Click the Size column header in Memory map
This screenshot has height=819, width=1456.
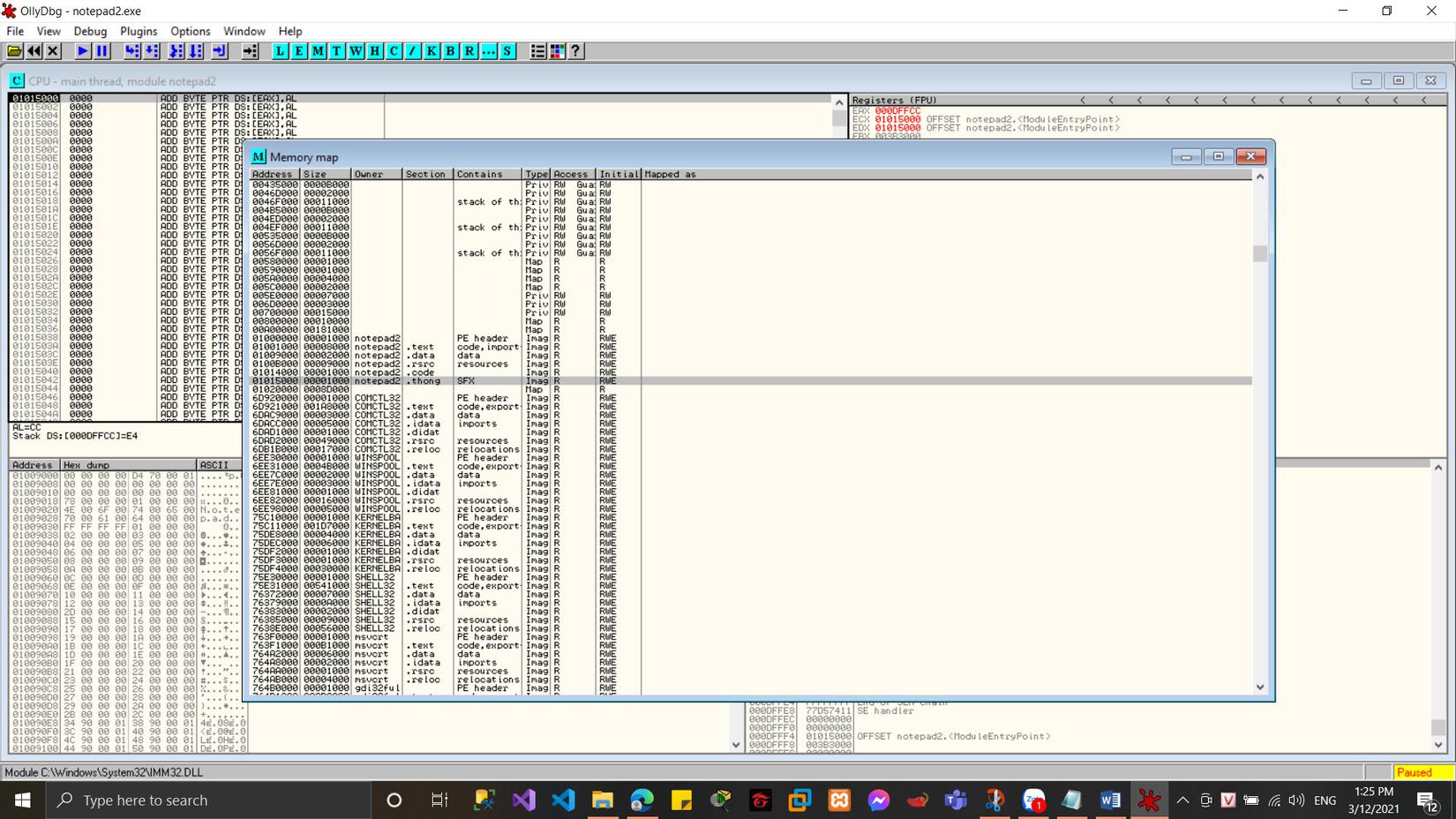coord(325,174)
